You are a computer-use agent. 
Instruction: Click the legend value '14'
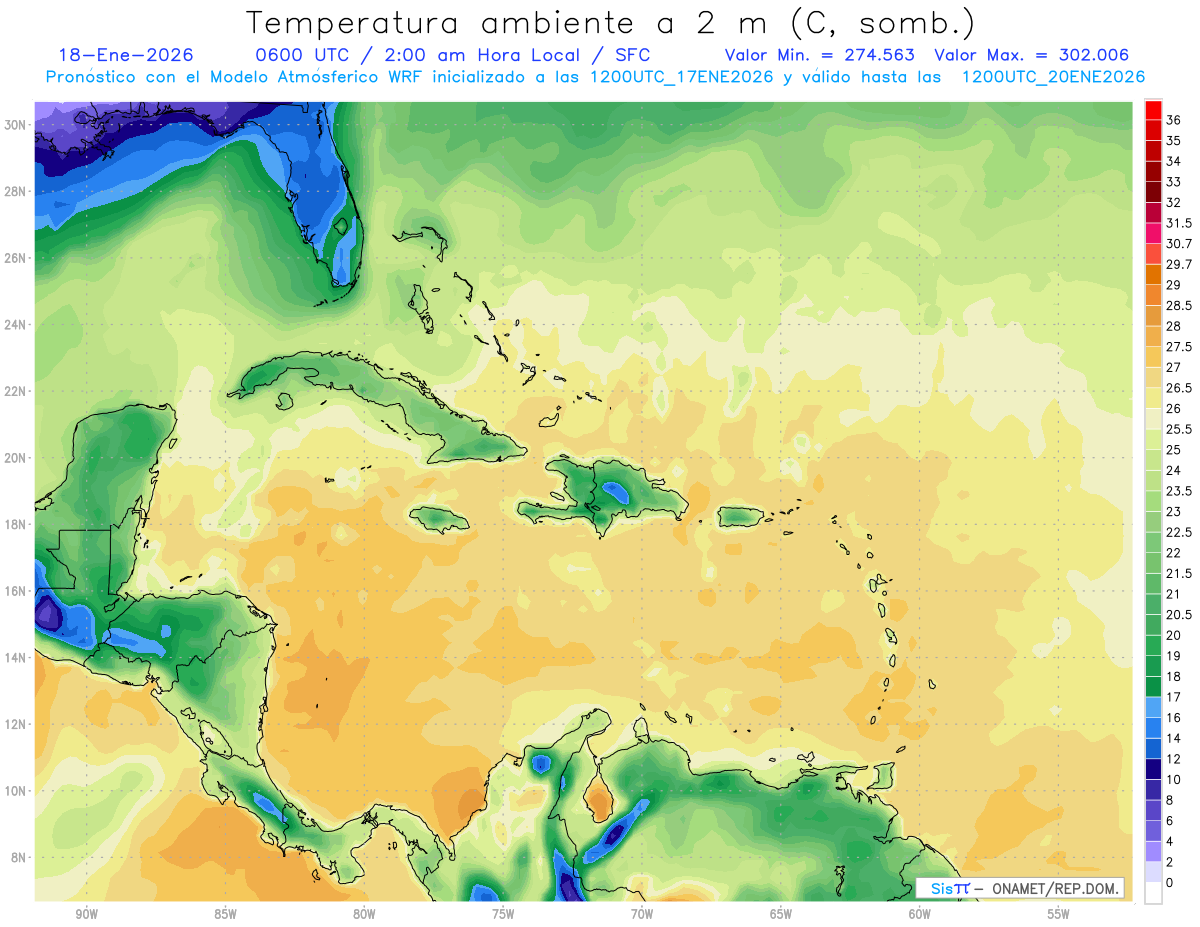[x=1174, y=738]
